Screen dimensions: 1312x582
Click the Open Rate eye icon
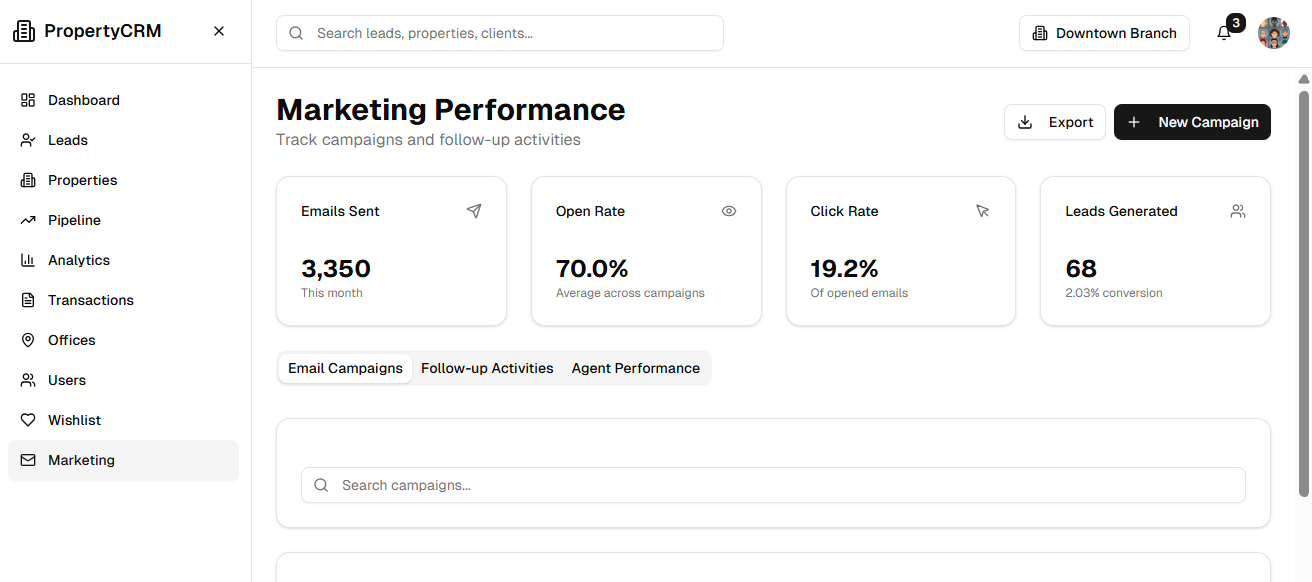pyautogui.click(x=729, y=211)
